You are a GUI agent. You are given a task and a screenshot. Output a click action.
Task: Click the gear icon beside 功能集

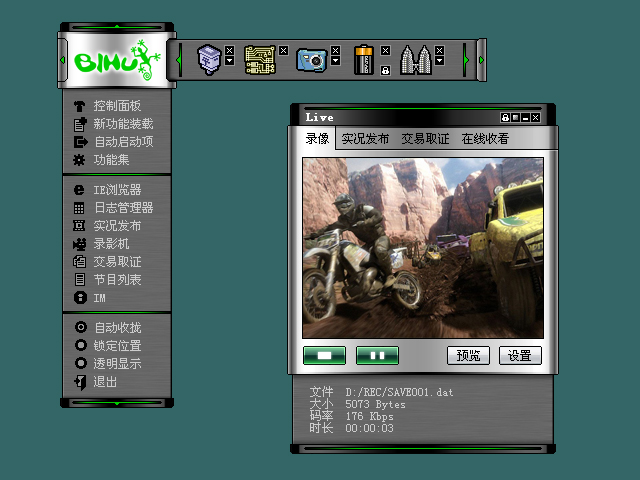pos(79,160)
